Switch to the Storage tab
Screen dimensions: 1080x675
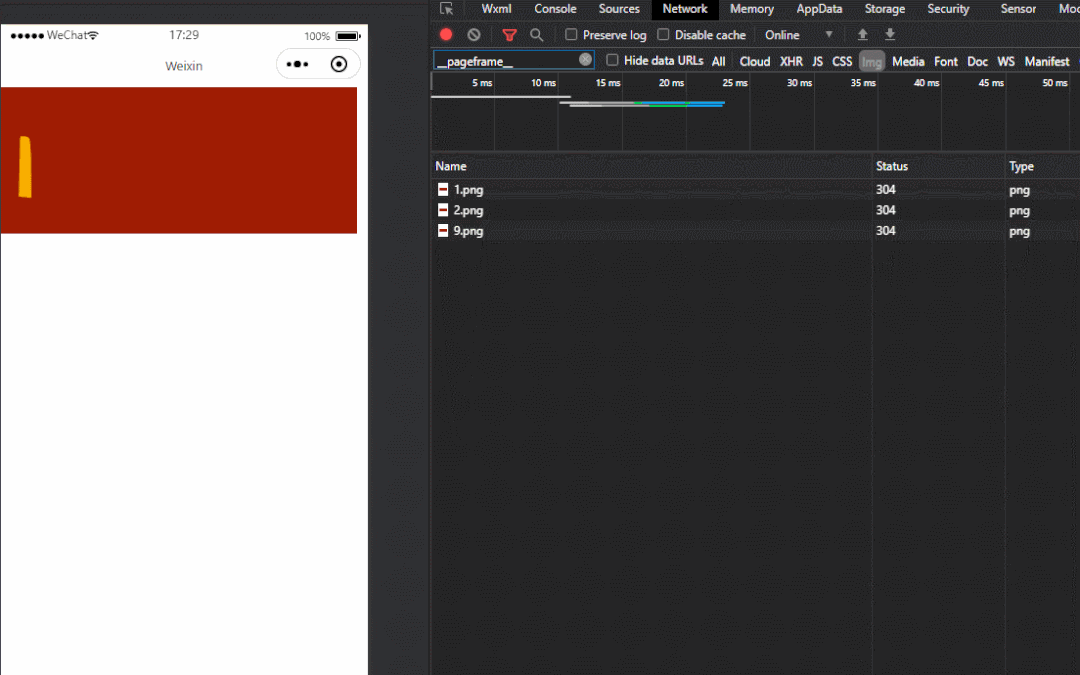[884, 9]
